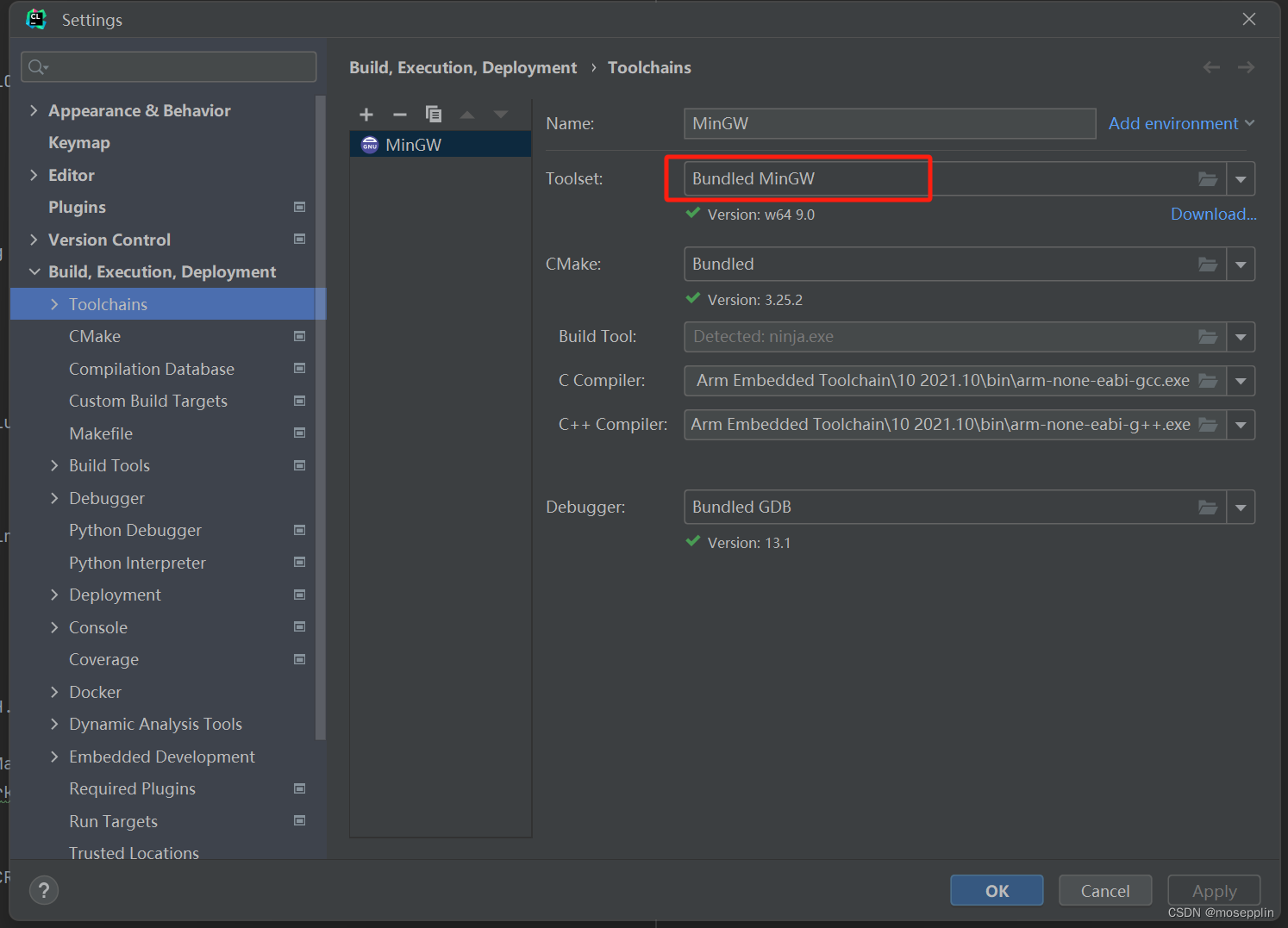Screen dimensions: 1288x928
Task: Browse folder for Toolset path
Action: click(1208, 179)
